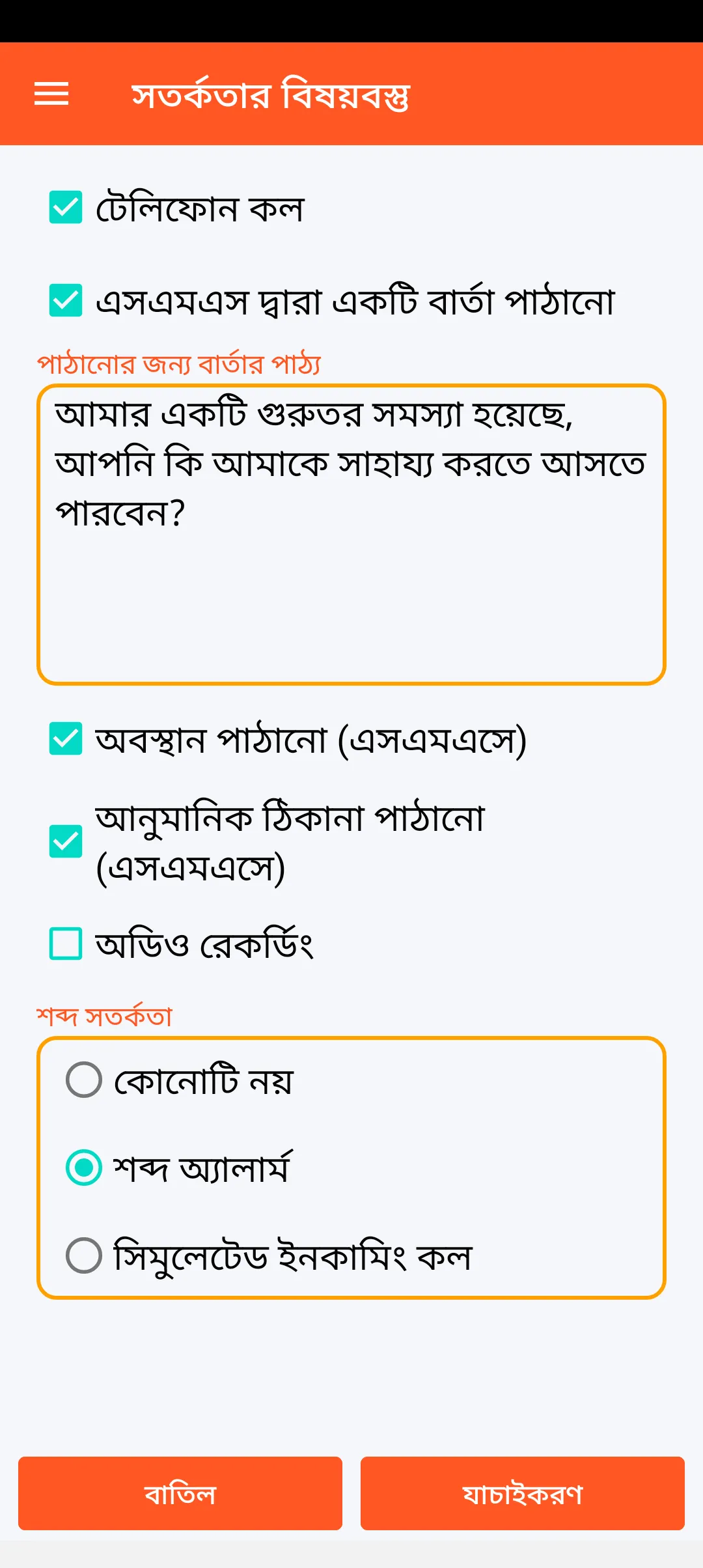Click the অবস্থান পাঠানো (এসএমএসে) label text
703x1568 pixels.
click(310, 740)
